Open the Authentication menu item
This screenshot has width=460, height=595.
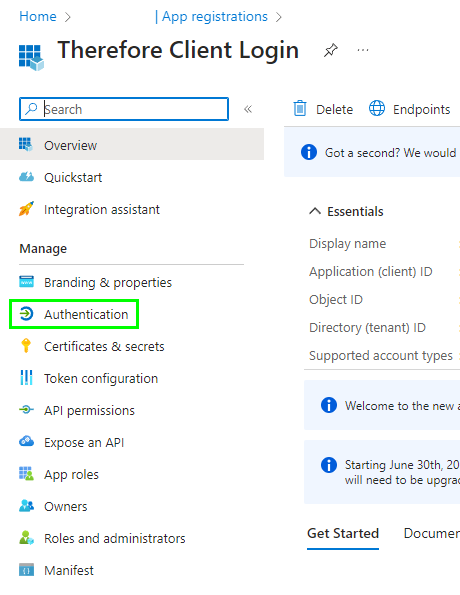click(86, 315)
